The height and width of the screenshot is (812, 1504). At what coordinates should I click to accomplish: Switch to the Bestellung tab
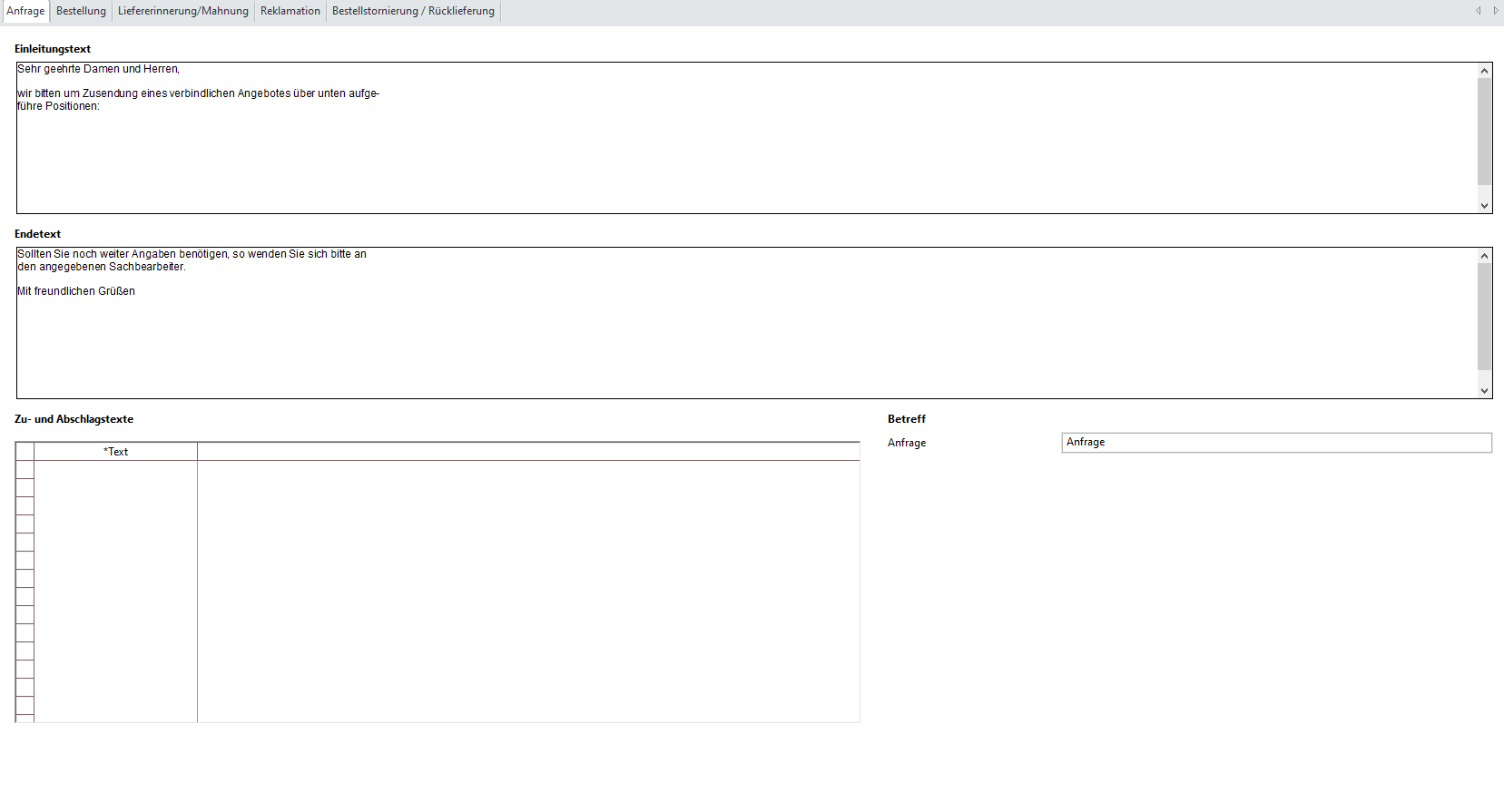click(81, 11)
